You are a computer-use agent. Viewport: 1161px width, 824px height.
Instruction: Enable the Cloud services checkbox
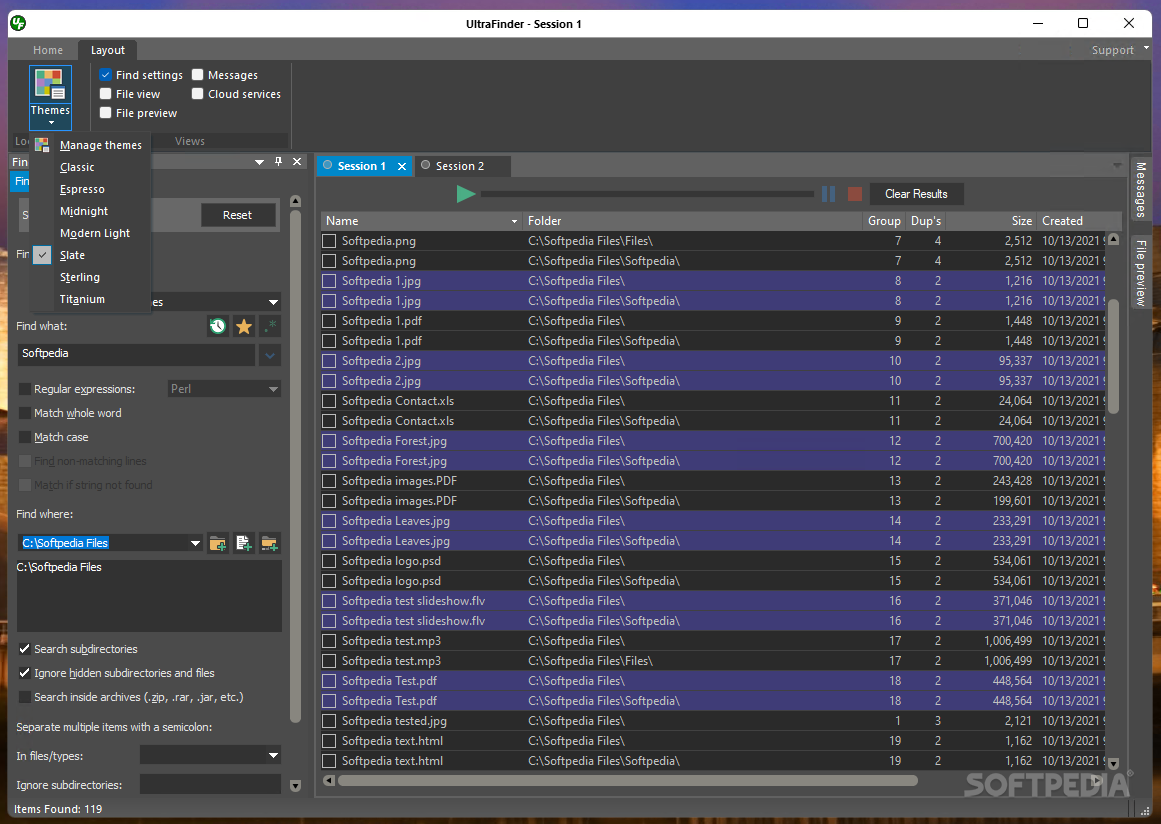click(x=198, y=94)
